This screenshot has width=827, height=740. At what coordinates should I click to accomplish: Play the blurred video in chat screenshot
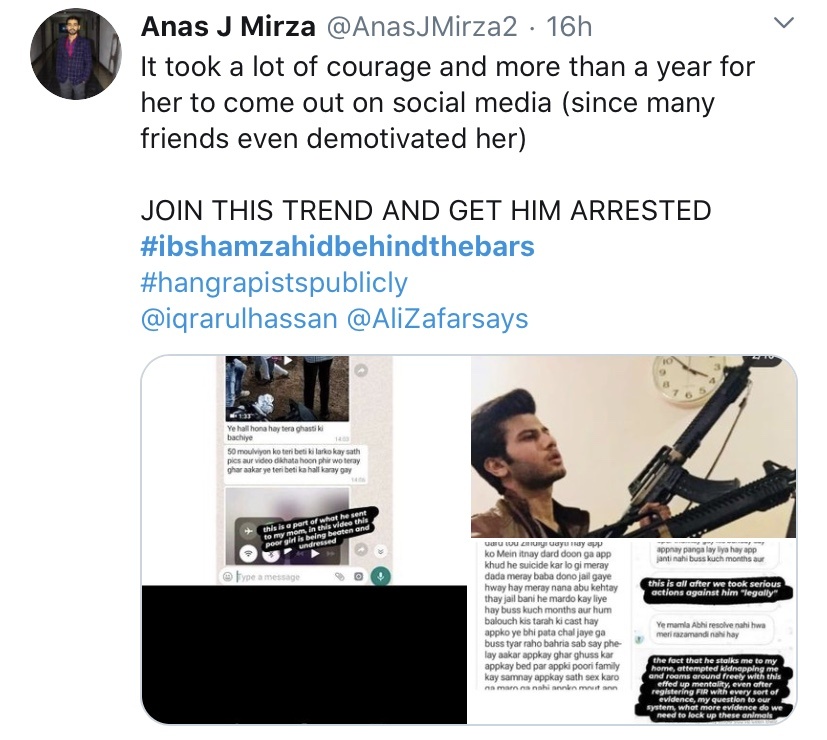(x=315, y=553)
